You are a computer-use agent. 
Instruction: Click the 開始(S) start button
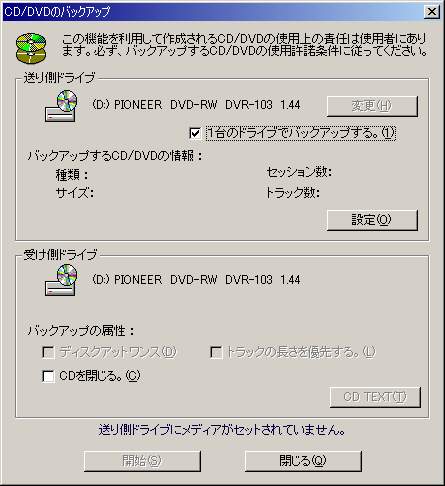pyautogui.click(x=142, y=461)
